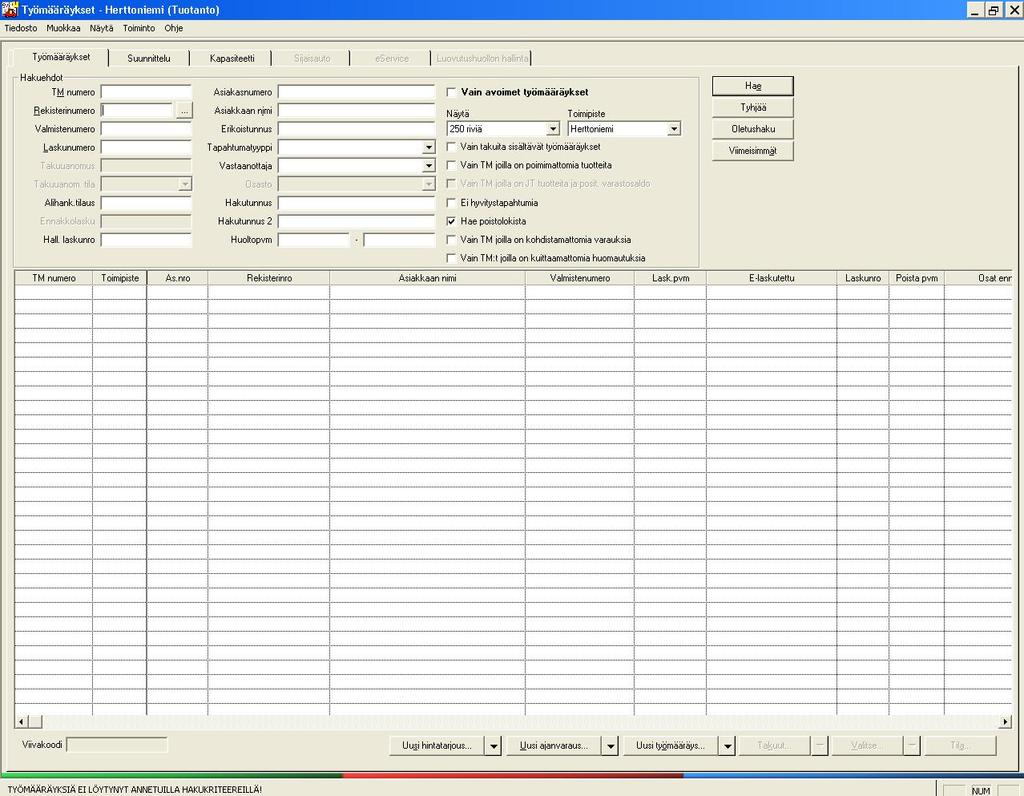Click the Valmistenumero column header
Screen dimensions: 1024x796
(580, 278)
